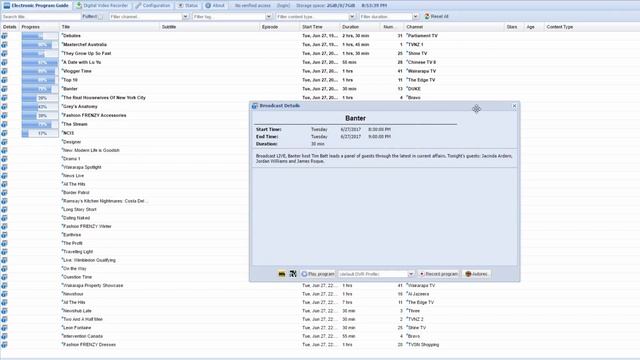Select Wairarapa Property Showcase title
640x360 pixels.
pyautogui.click(x=93, y=286)
